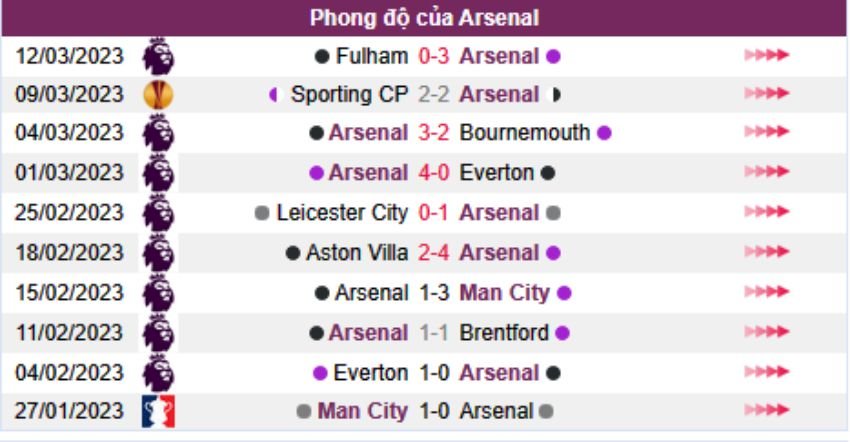Click the Phong độ của Arsenal header
Viewport: 850px width, 442px height.
click(x=424, y=18)
